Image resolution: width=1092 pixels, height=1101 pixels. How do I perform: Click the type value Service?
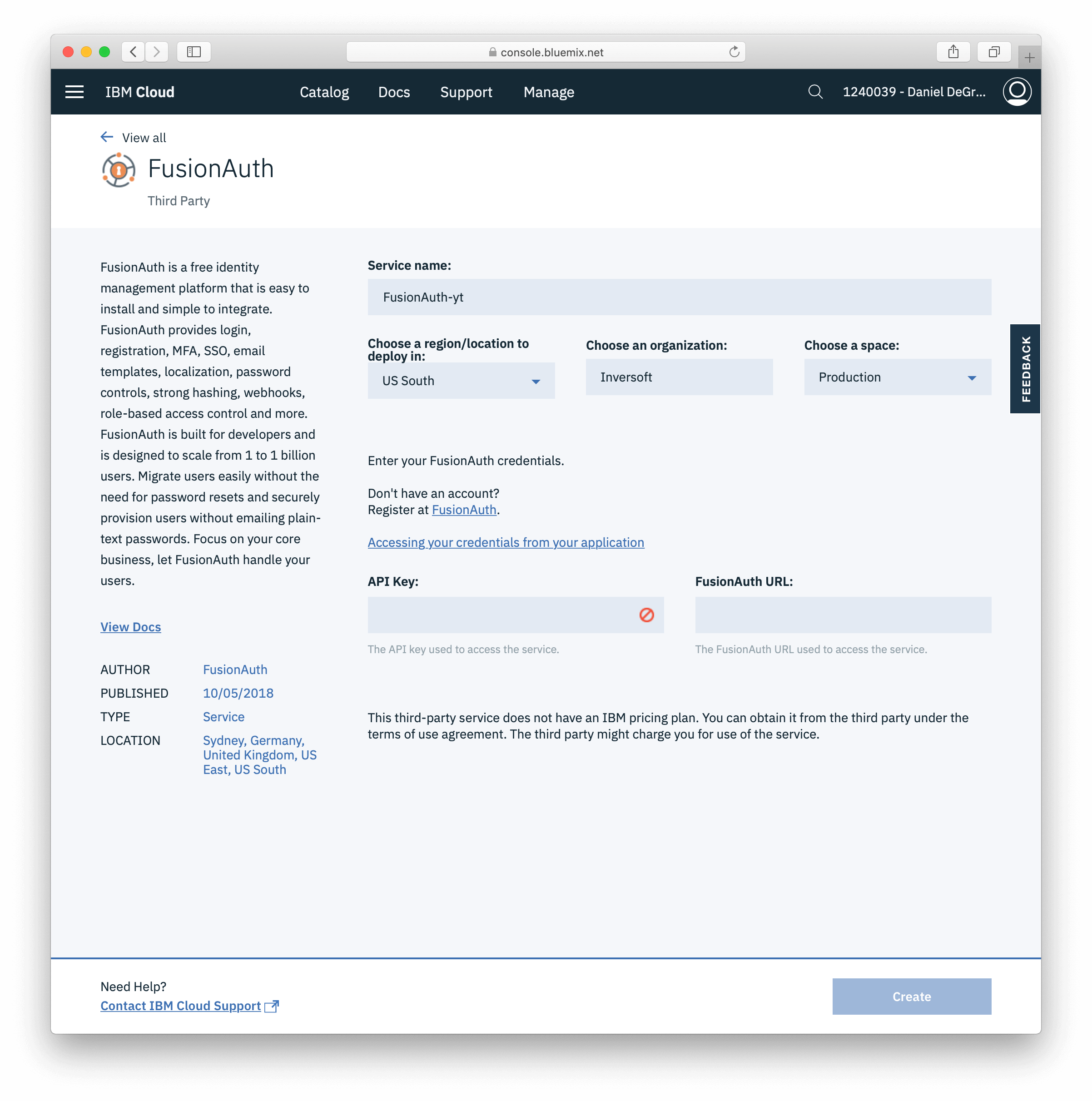click(x=223, y=717)
